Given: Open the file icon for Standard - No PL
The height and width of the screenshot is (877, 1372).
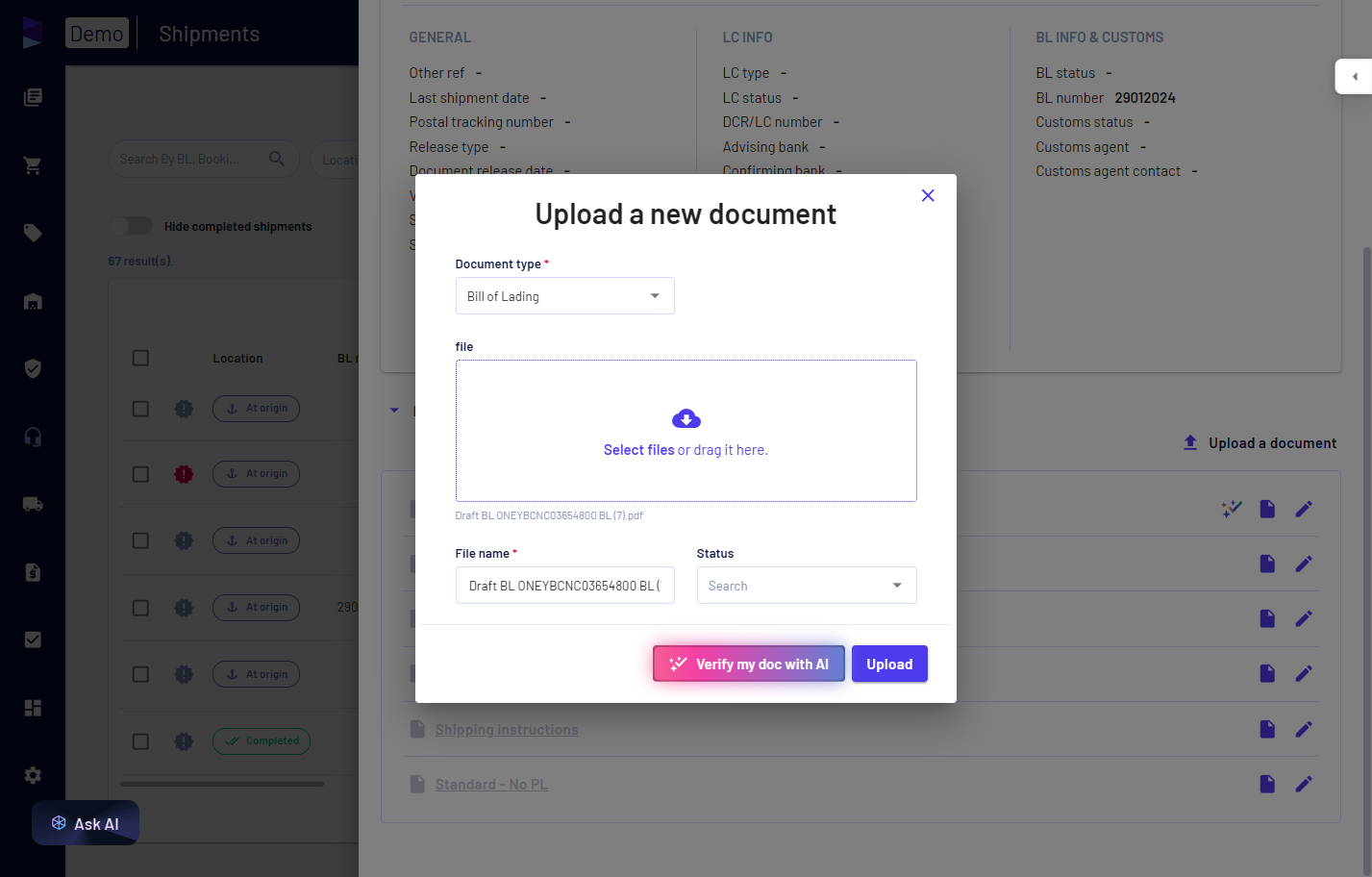Looking at the screenshot, I should 1267,784.
